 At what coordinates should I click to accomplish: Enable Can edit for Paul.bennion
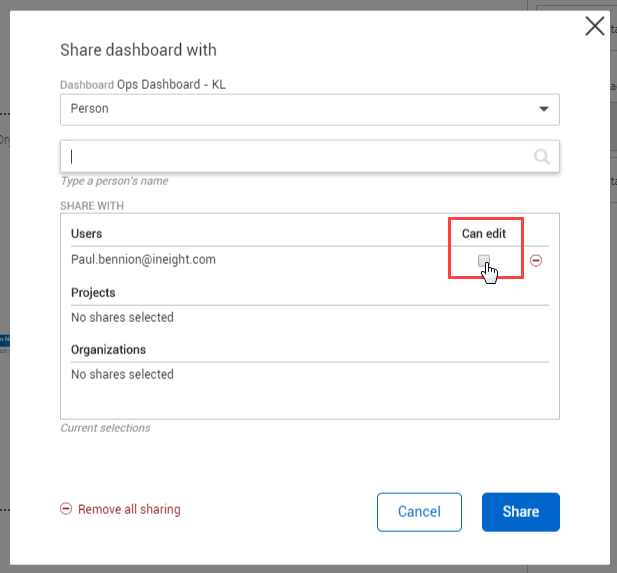pos(484,261)
